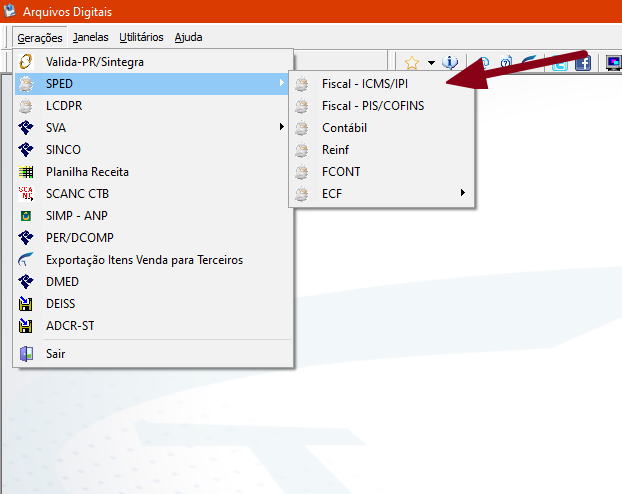Select FCONT in the SPED submenu
The height and width of the screenshot is (494, 622).
(382, 172)
